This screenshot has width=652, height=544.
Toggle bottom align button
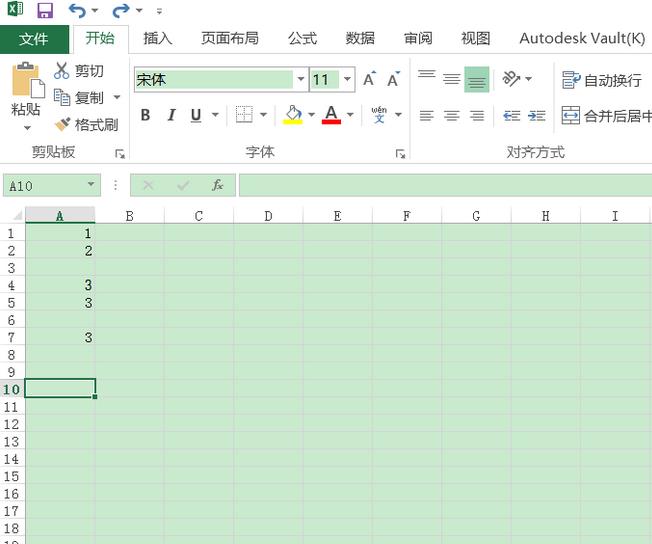coord(477,79)
